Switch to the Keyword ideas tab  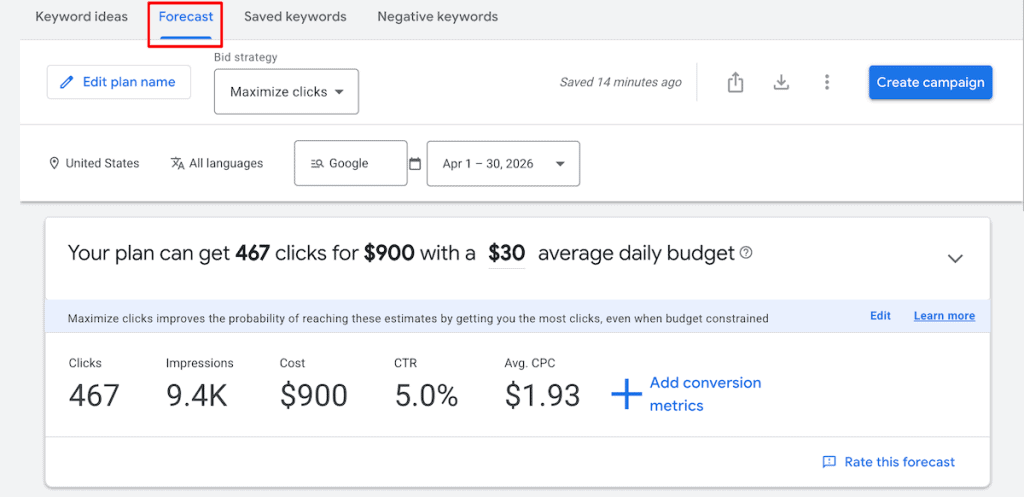point(82,17)
